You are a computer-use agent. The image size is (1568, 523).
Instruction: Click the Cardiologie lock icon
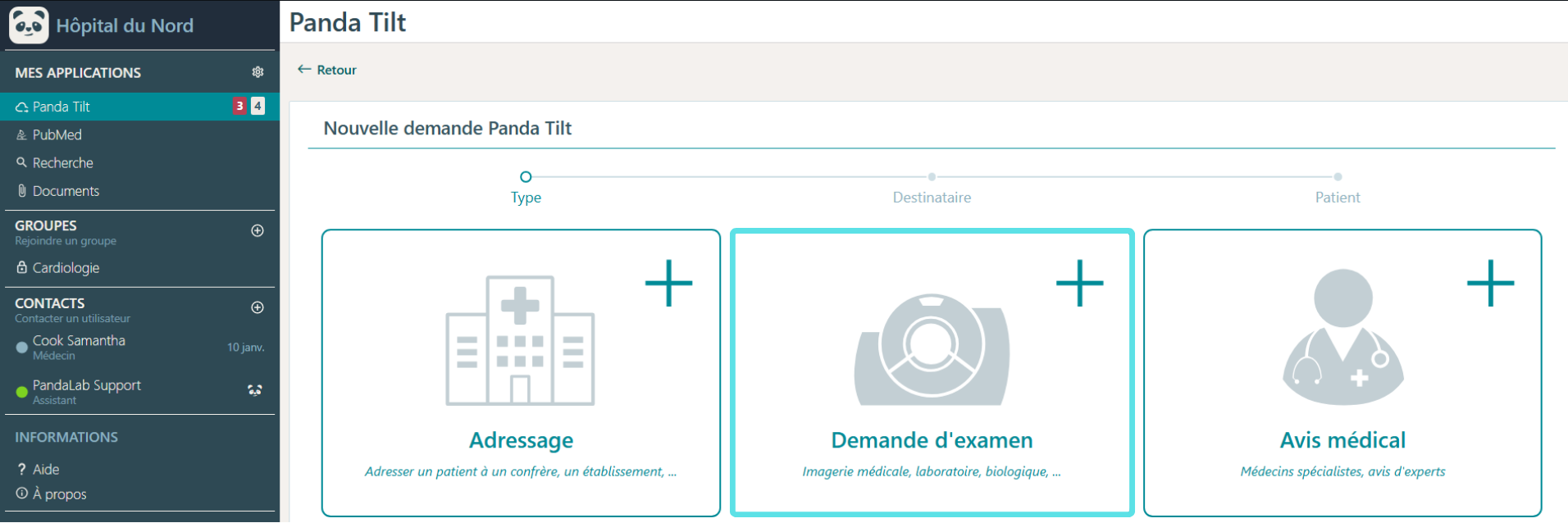click(21, 267)
